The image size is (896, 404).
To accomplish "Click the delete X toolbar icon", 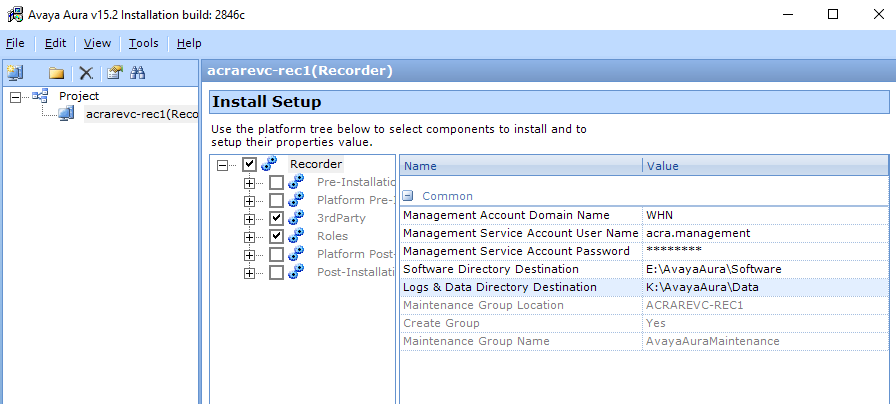I will [x=86, y=73].
